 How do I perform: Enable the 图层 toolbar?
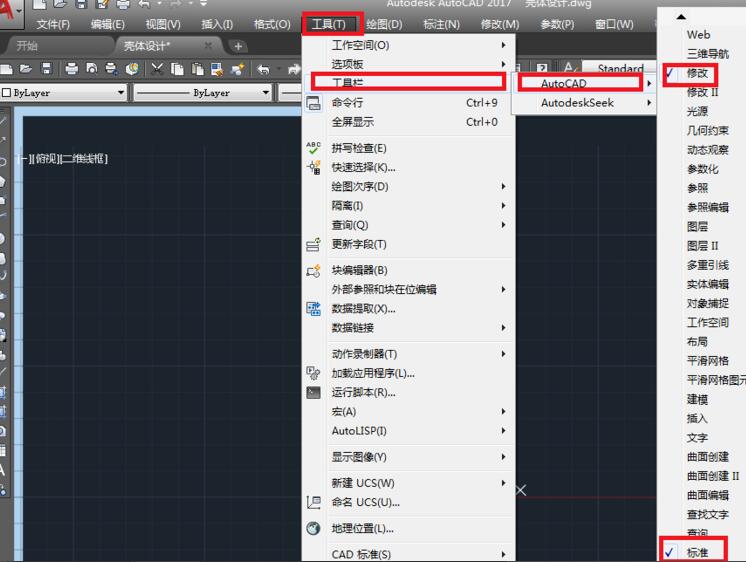(x=697, y=227)
